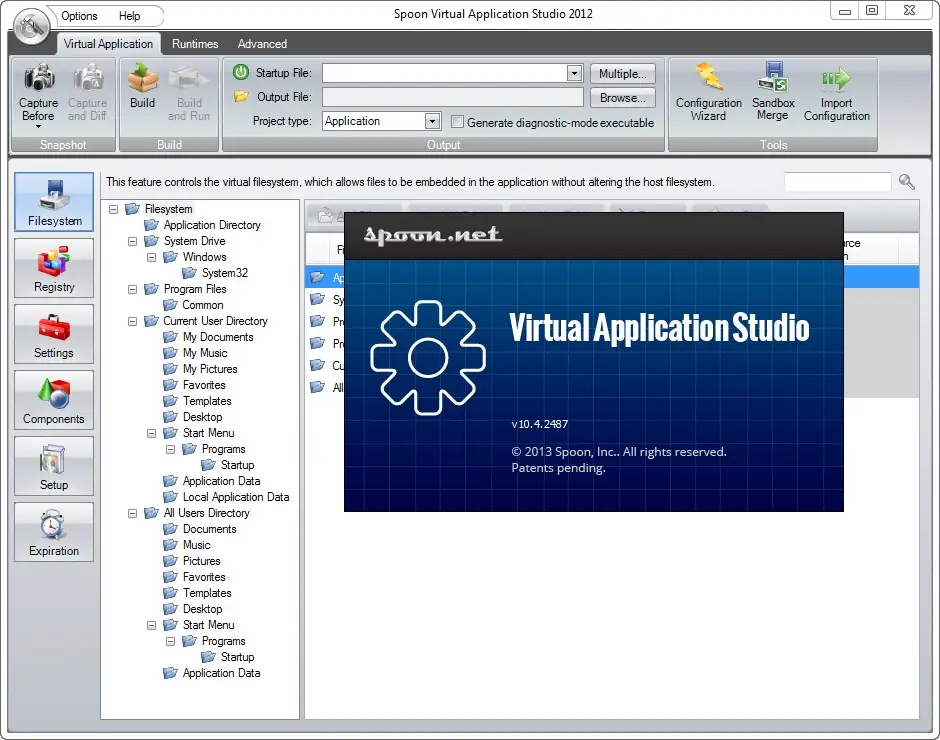Image resolution: width=940 pixels, height=740 pixels.
Task: Open the Settings toolbox panel
Action: [x=54, y=334]
